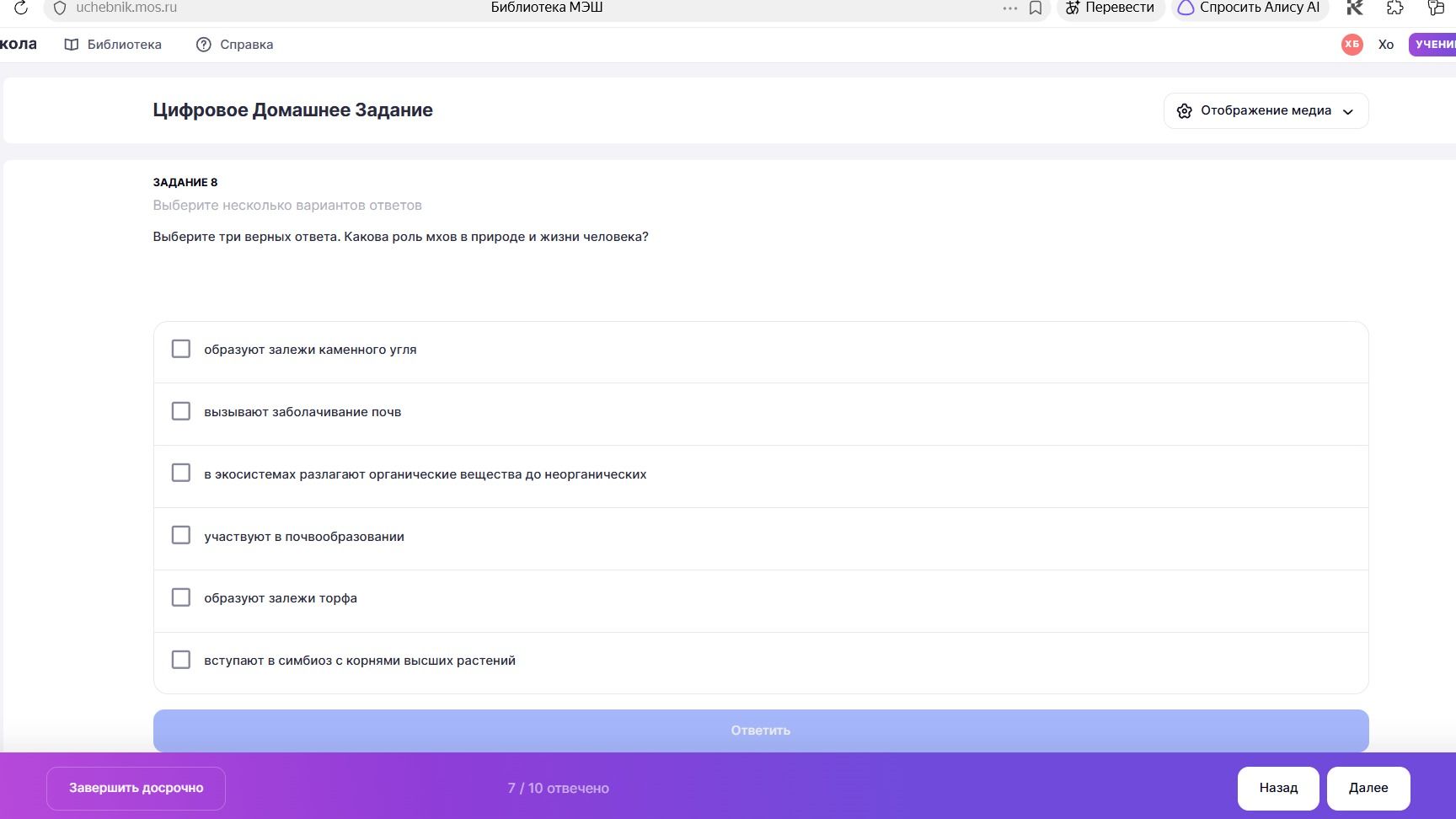Click the Хо username label

(1386, 45)
